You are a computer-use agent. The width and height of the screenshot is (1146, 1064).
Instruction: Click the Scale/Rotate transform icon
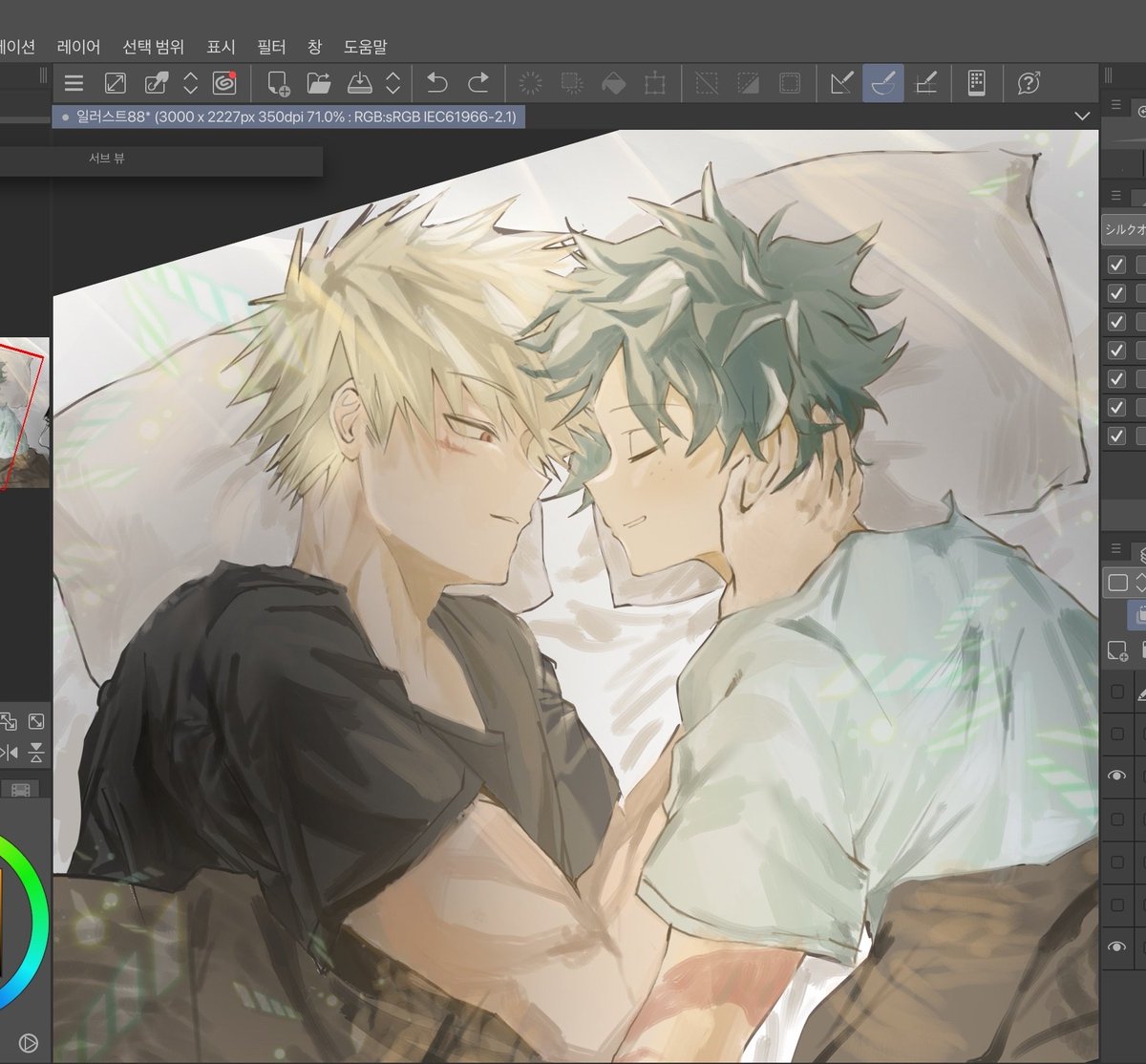[655, 83]
